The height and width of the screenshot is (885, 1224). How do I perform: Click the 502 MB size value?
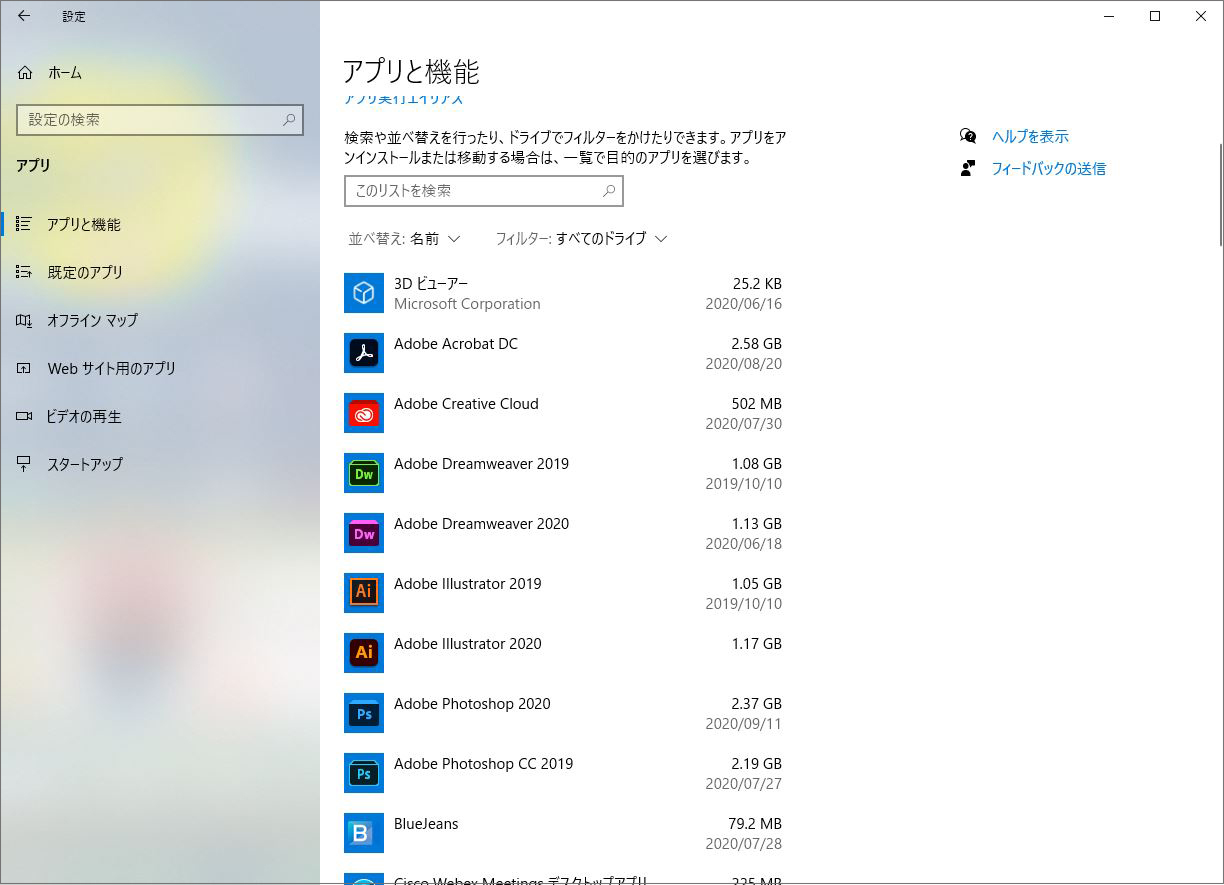[756, 404]
